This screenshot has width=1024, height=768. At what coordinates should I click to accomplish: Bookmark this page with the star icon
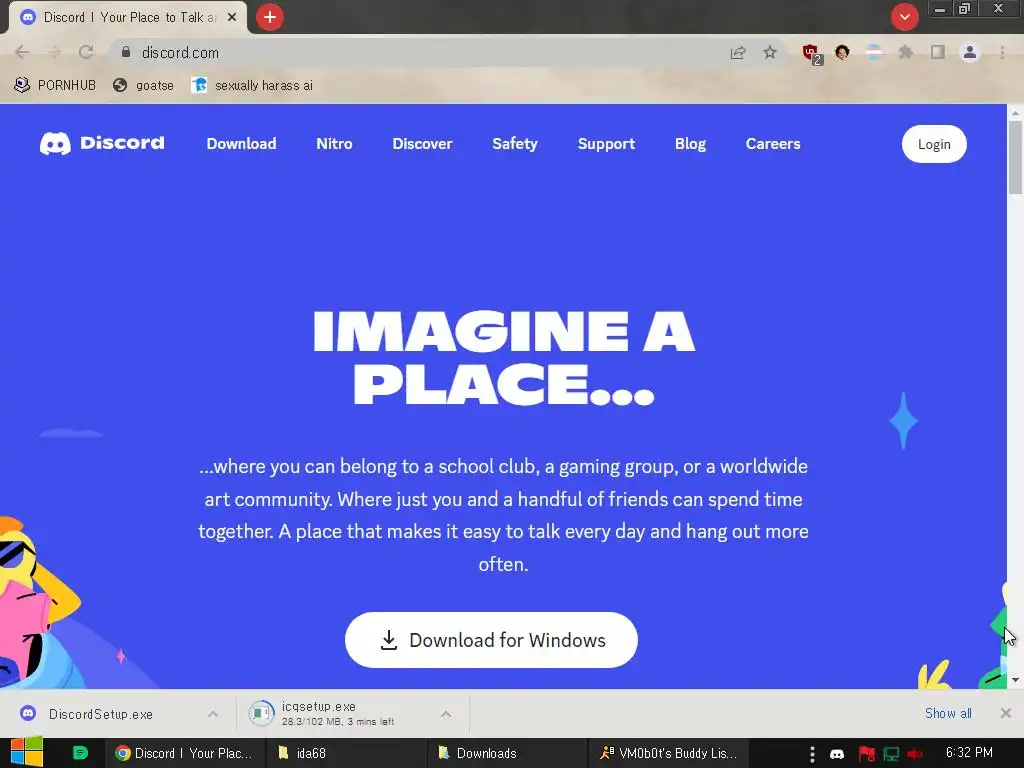coord(770,53)
